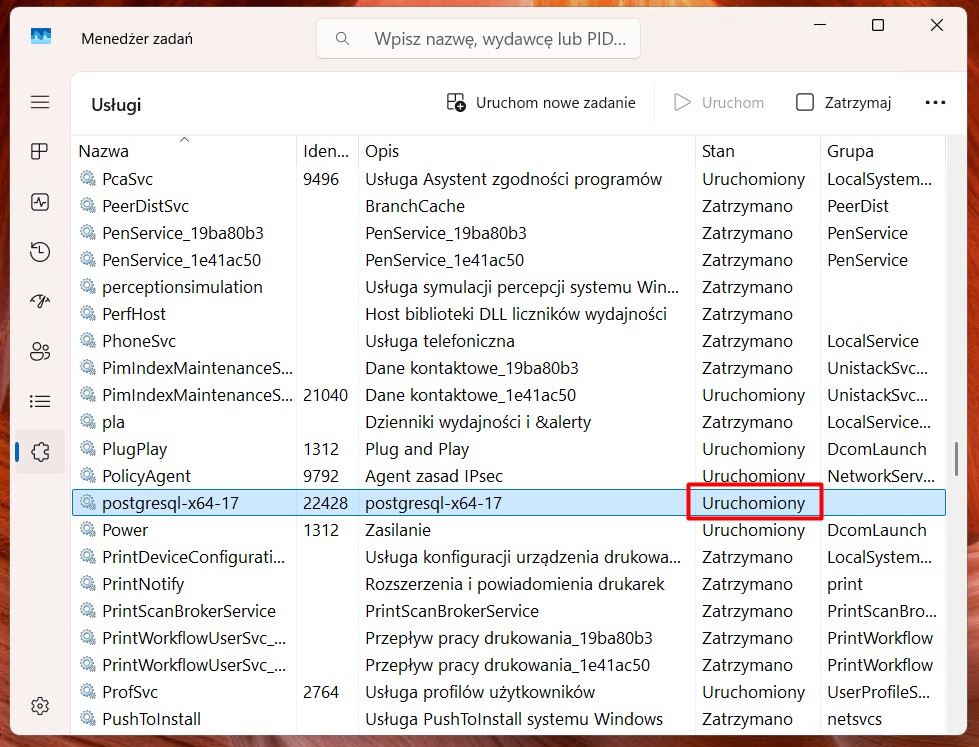Open the Users page in sidebar
This screenshot has width=979, height=747.
(x=40, y=352)
